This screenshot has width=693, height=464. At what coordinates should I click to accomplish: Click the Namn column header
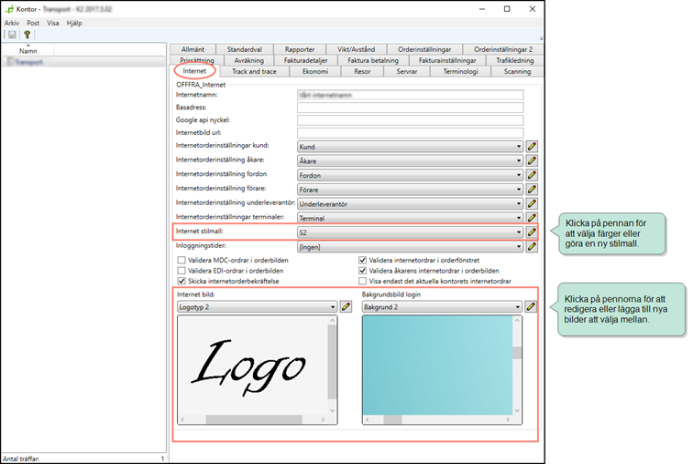click(28, 50)
